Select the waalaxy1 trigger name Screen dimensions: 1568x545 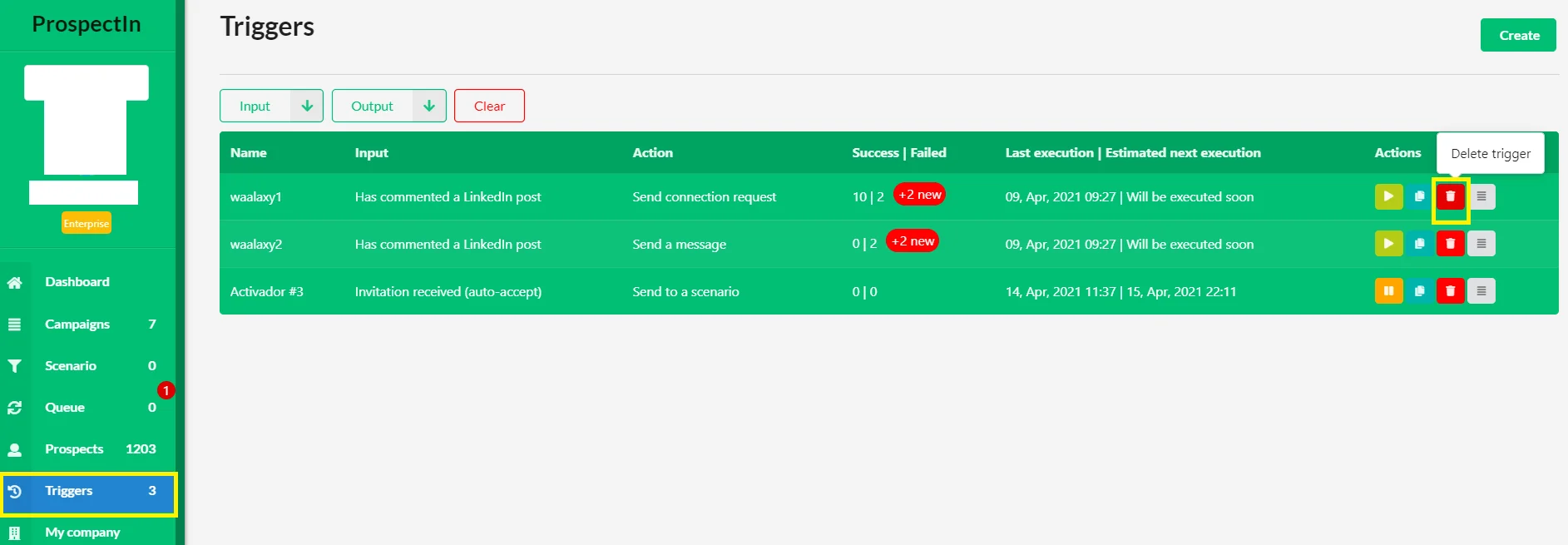[x=256, y=197]
